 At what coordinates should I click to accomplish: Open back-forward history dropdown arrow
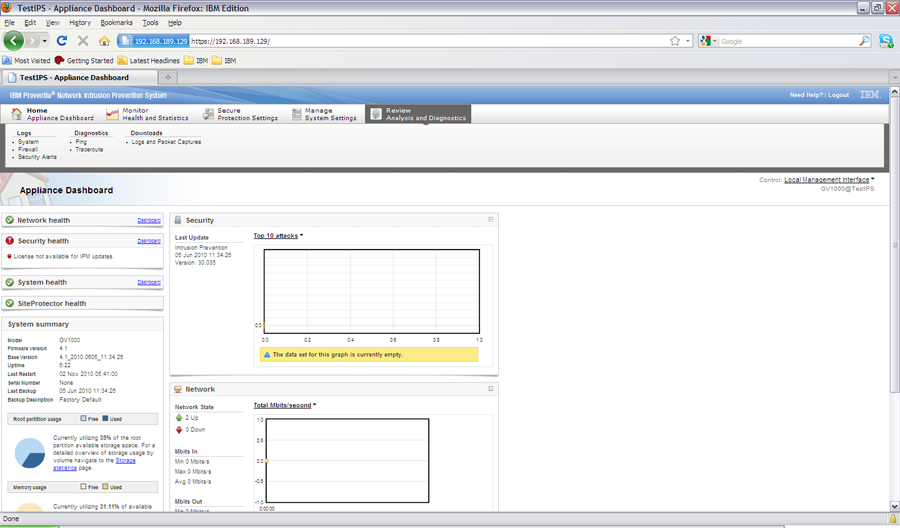[x=45, y=41]
